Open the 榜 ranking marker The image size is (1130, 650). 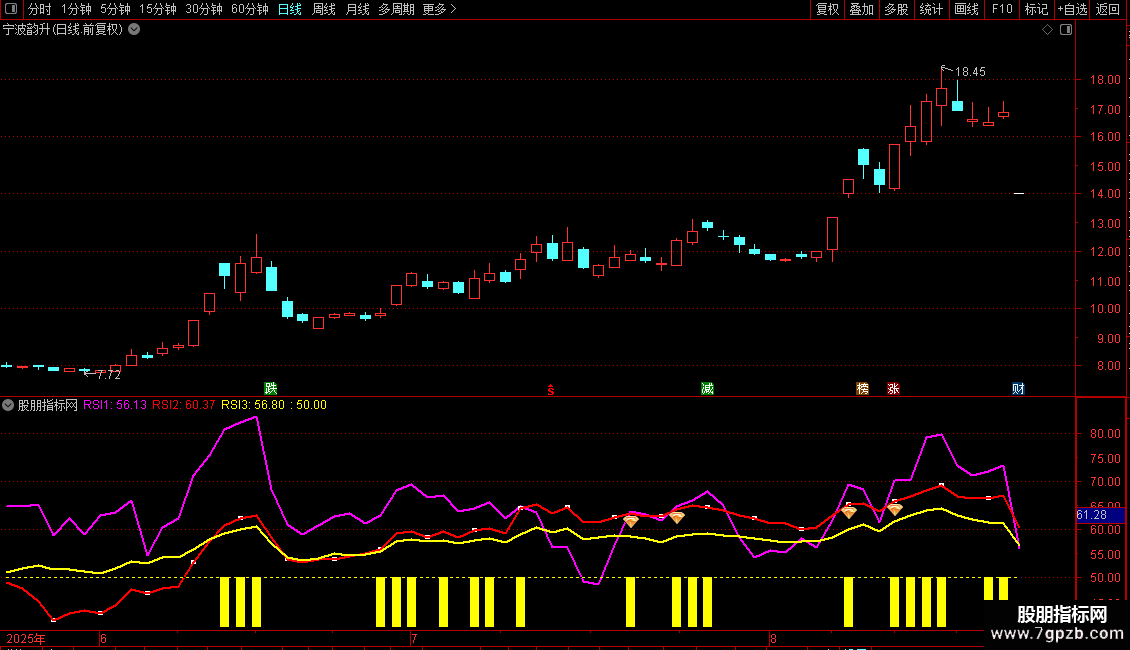[863, 388]
